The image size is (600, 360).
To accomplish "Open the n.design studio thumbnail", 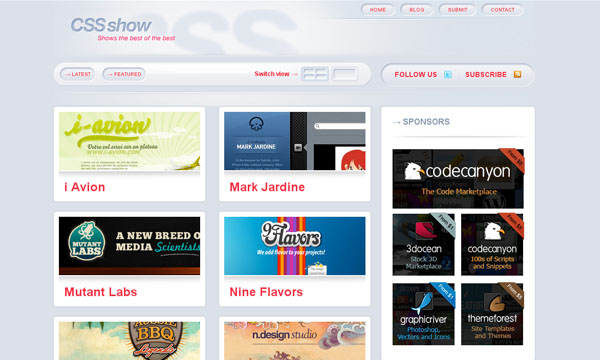I will coord(295,341).
